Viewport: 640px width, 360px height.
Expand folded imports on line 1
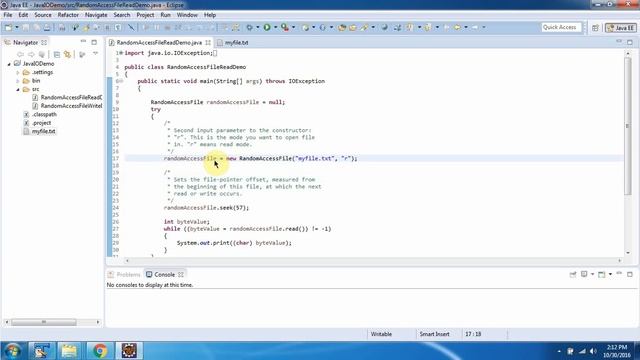pyautogui.click(x=121, y=53)
